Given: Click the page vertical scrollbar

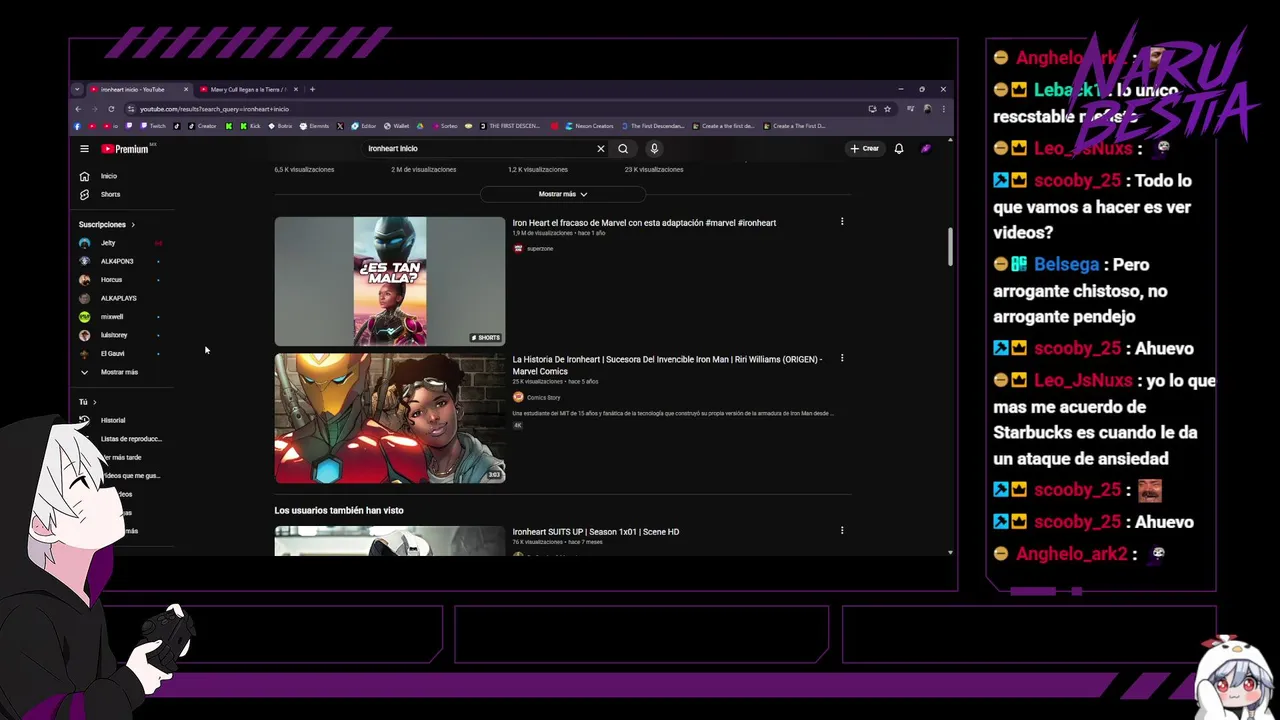Looking at the screenshot, I should point(950,246).
